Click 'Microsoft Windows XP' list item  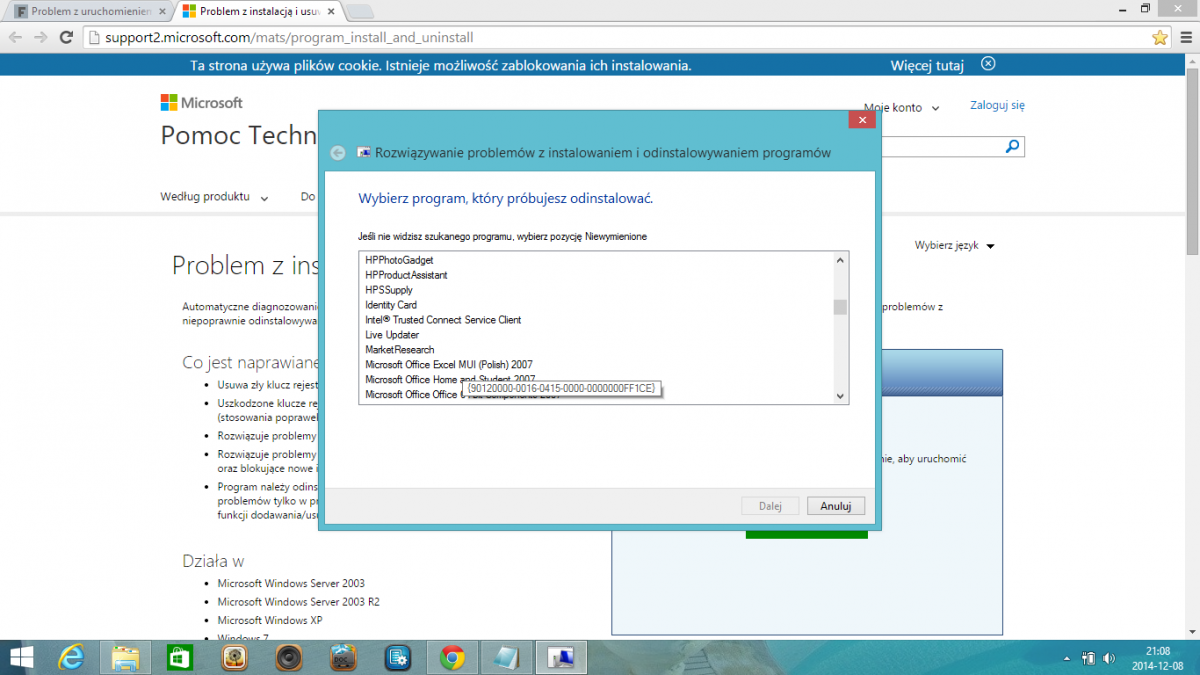pos(270,620)
